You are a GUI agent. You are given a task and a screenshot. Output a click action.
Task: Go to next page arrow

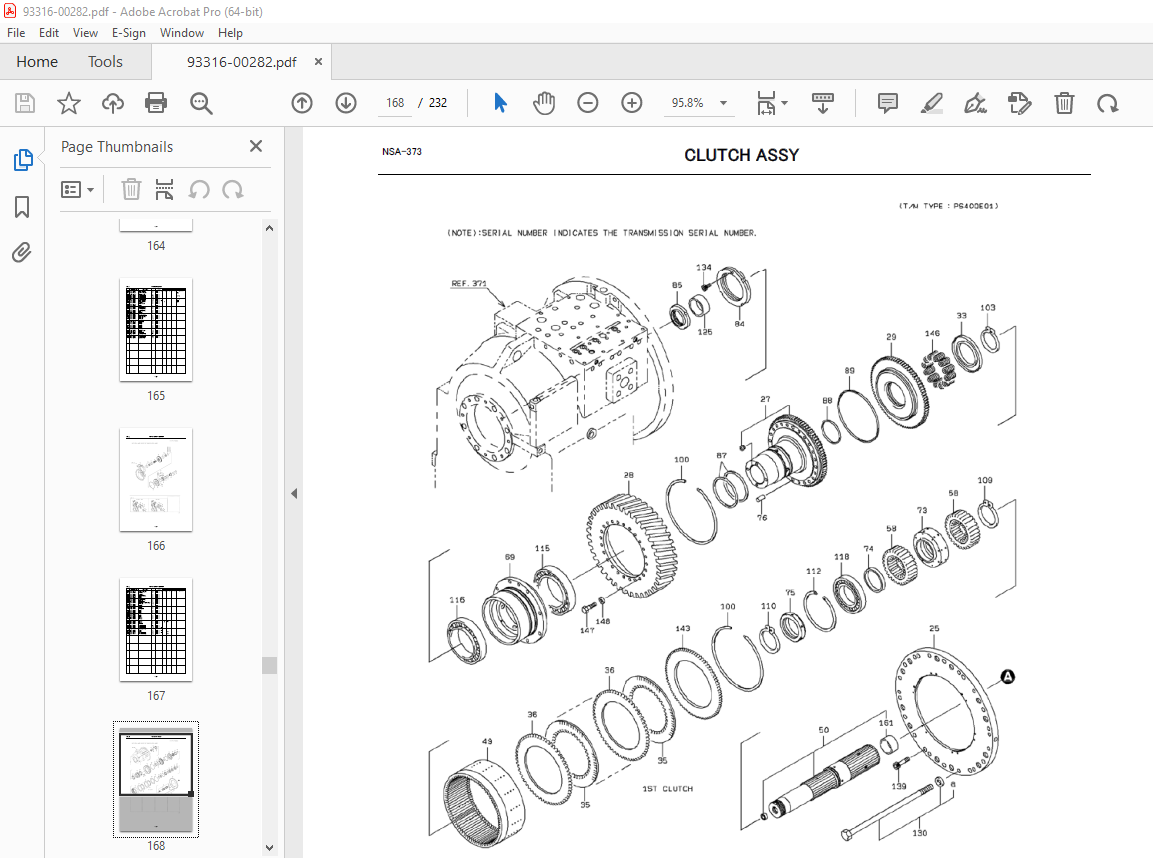[346, 103]
